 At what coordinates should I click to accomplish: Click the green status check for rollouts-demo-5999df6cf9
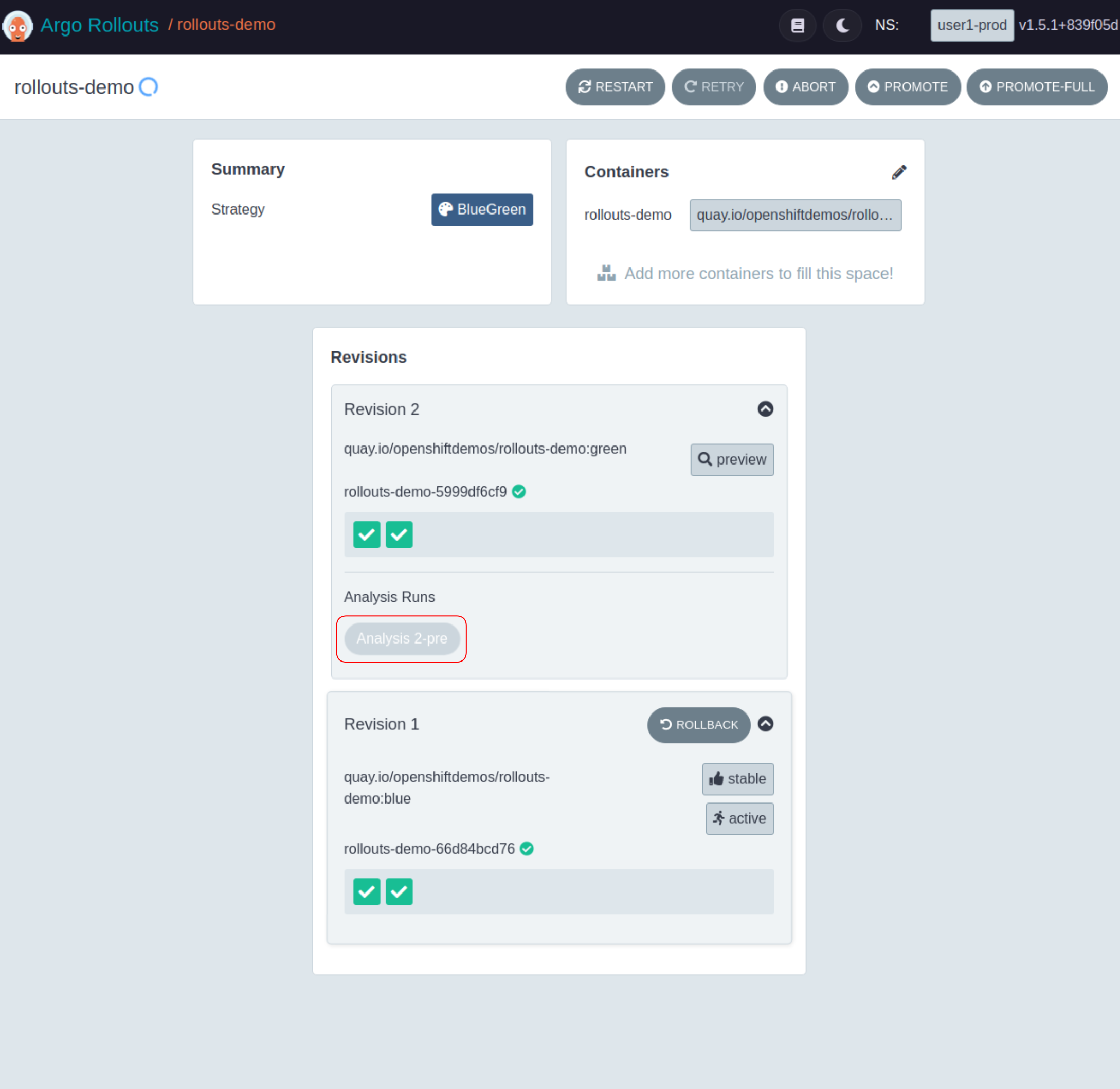pos(518,491)
